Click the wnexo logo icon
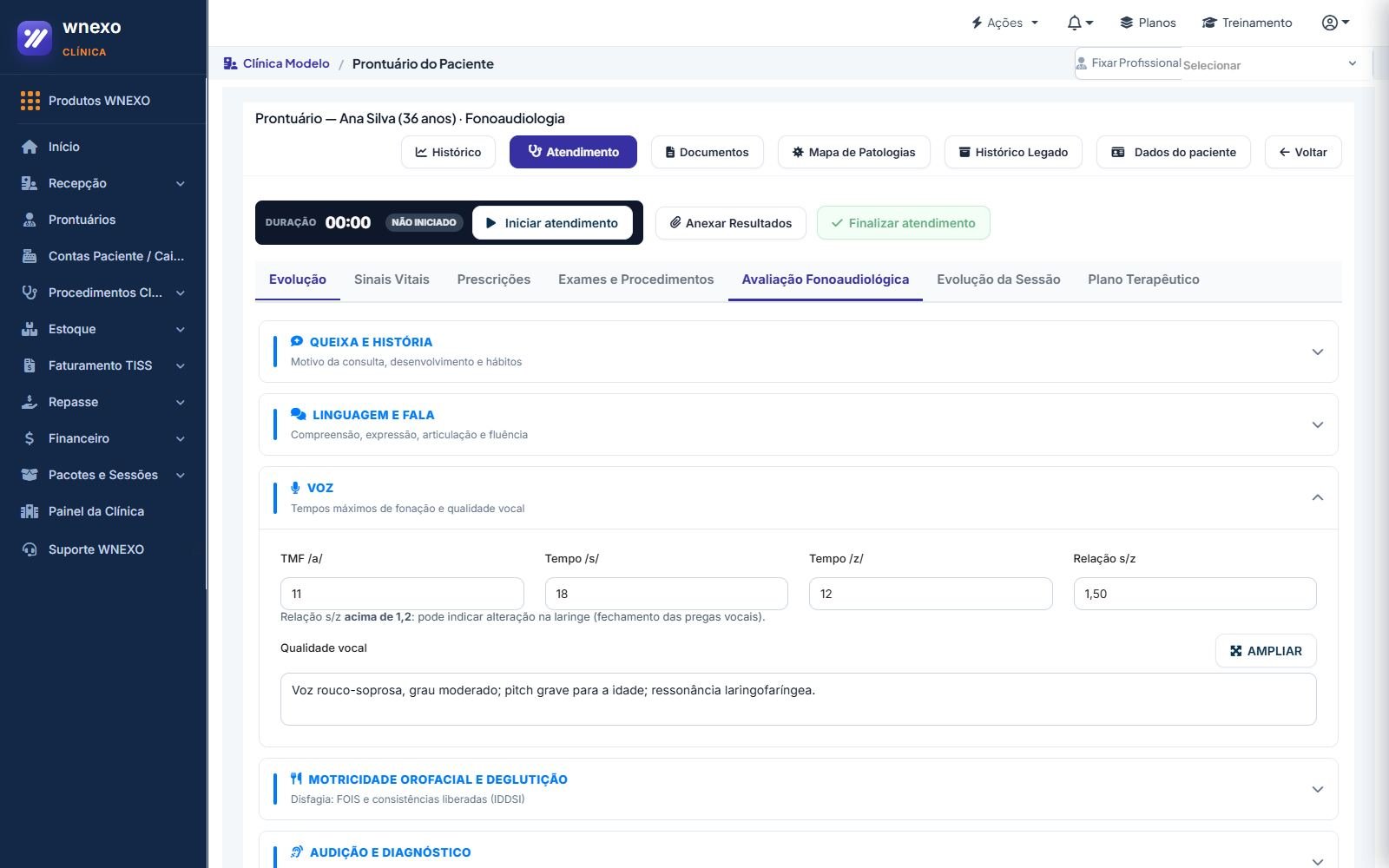The width and height of the screenshot is (1389, 868). [36, 37]
